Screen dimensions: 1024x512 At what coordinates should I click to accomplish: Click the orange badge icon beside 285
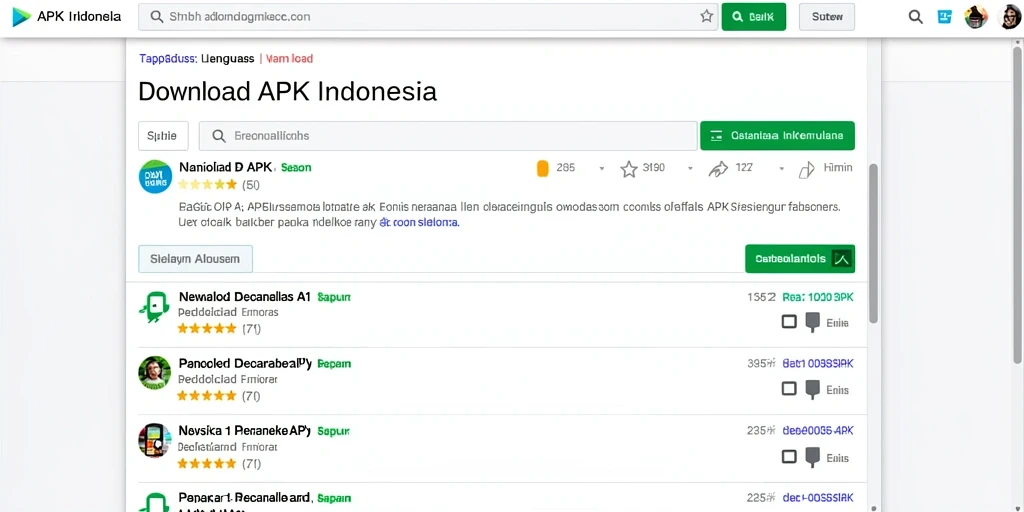[x=542, y=168]
